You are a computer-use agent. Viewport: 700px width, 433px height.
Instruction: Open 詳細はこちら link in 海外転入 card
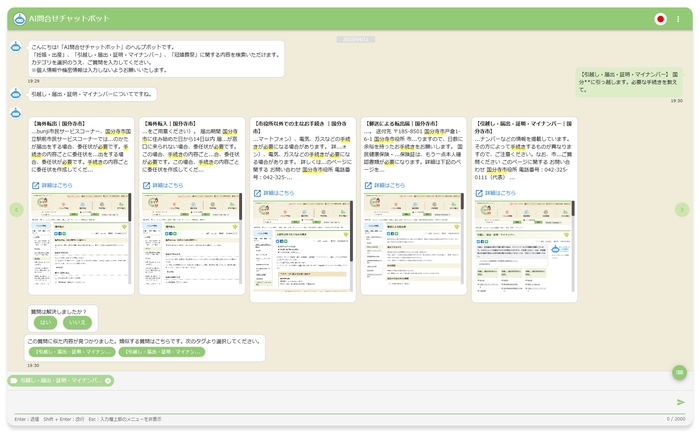(167, 185)
